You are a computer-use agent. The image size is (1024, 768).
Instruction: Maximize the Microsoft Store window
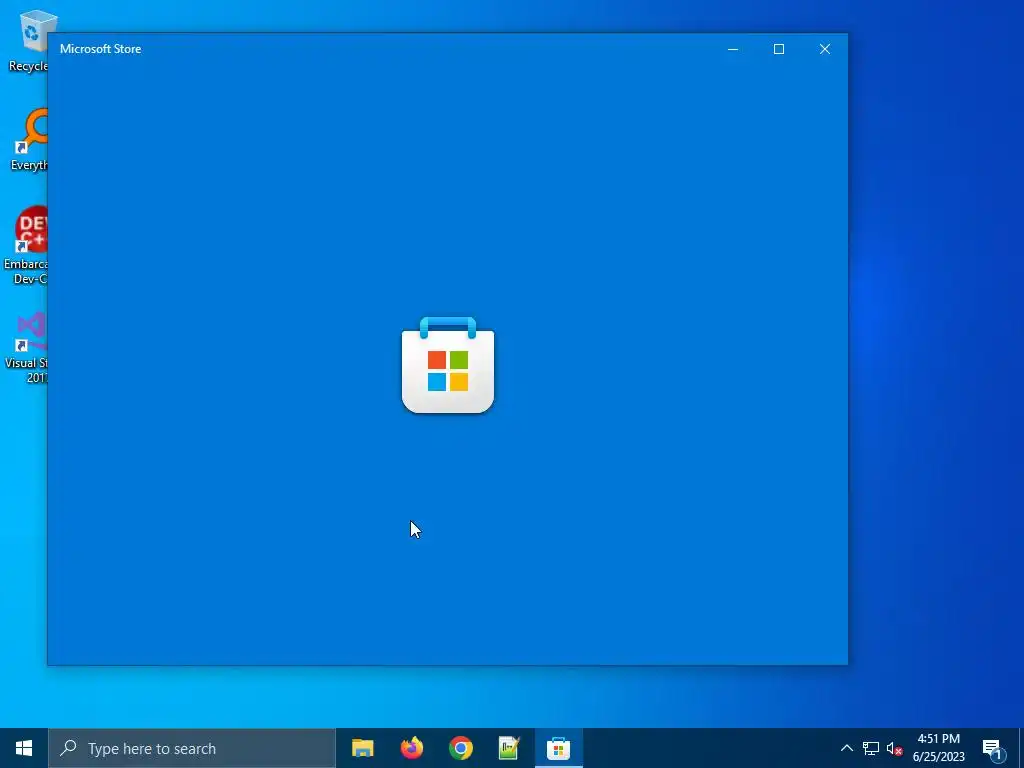[778, 49]
